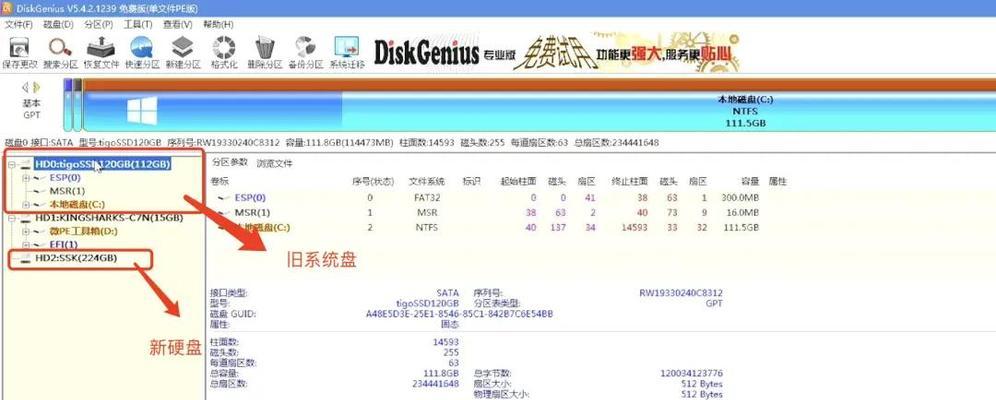The width and height of the screenshot is (996, 400).
Task: Open the 查看(V) menu
Action: 178,24
